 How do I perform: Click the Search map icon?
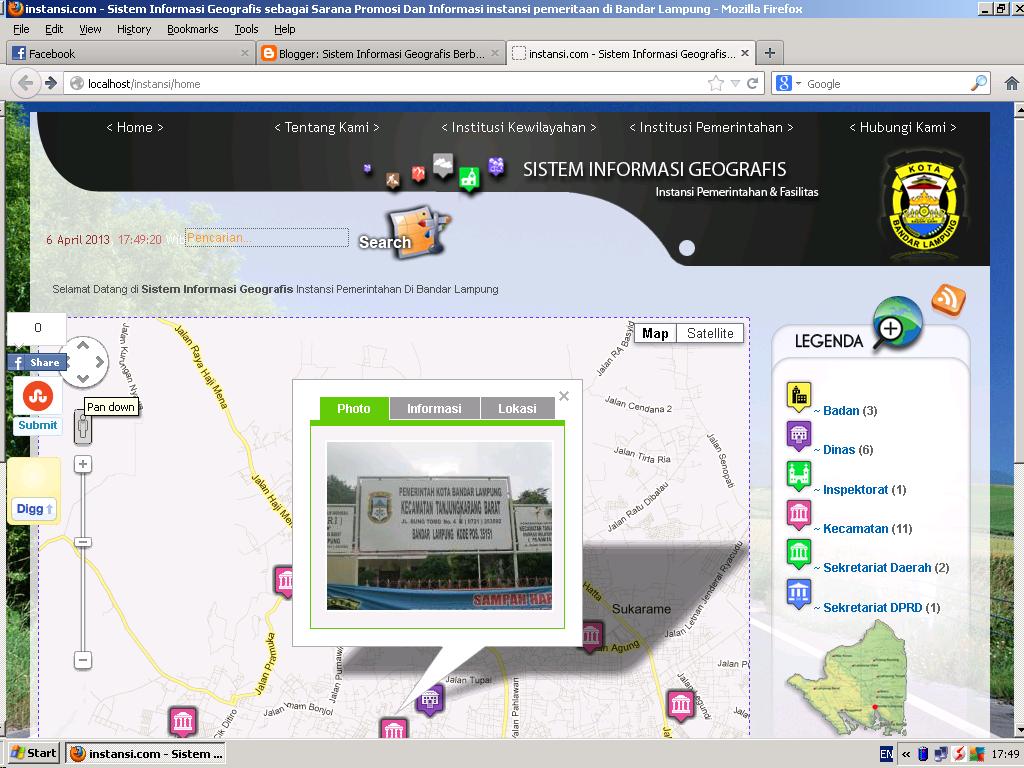tap(414, 232)
